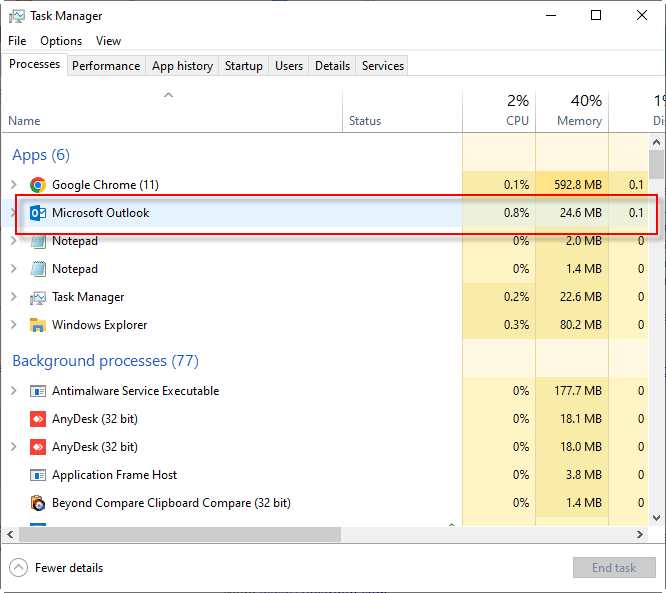Click the Antimalware Service Executable icon
The height and width of the screenshot is (593, 666).
pyautogui.click(x=38, y=391)
